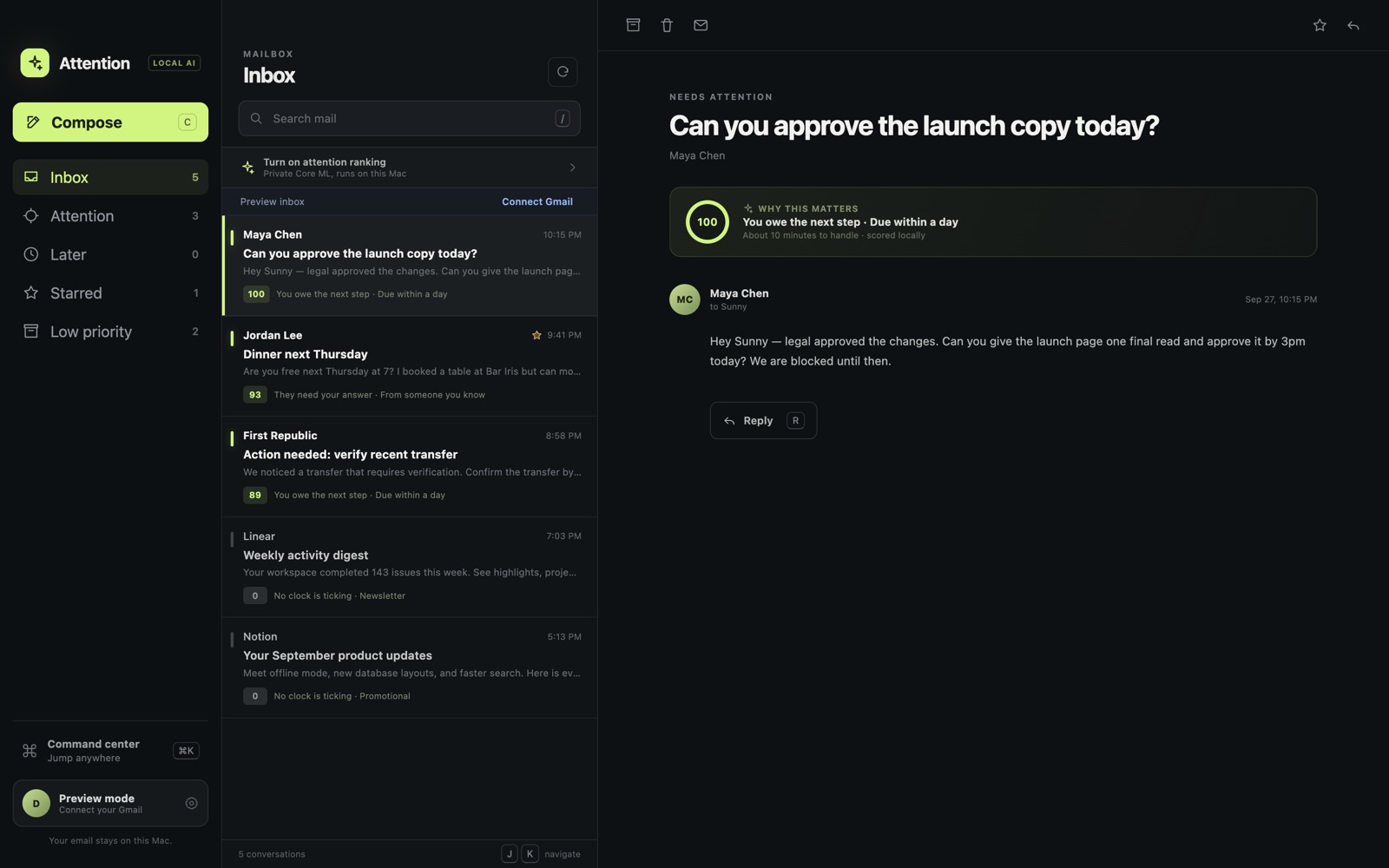Screen dimensions: 1389x868
Task: Open the Inbox folder
Action: [x=110, y=177]
